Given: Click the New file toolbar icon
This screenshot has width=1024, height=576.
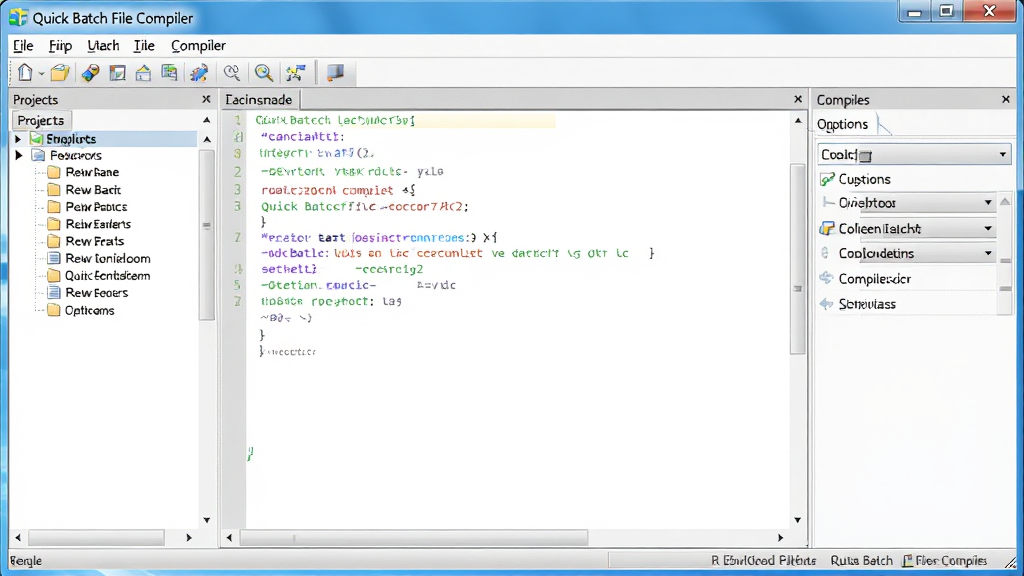Looking at the screenshot, I should coord(25,72).
